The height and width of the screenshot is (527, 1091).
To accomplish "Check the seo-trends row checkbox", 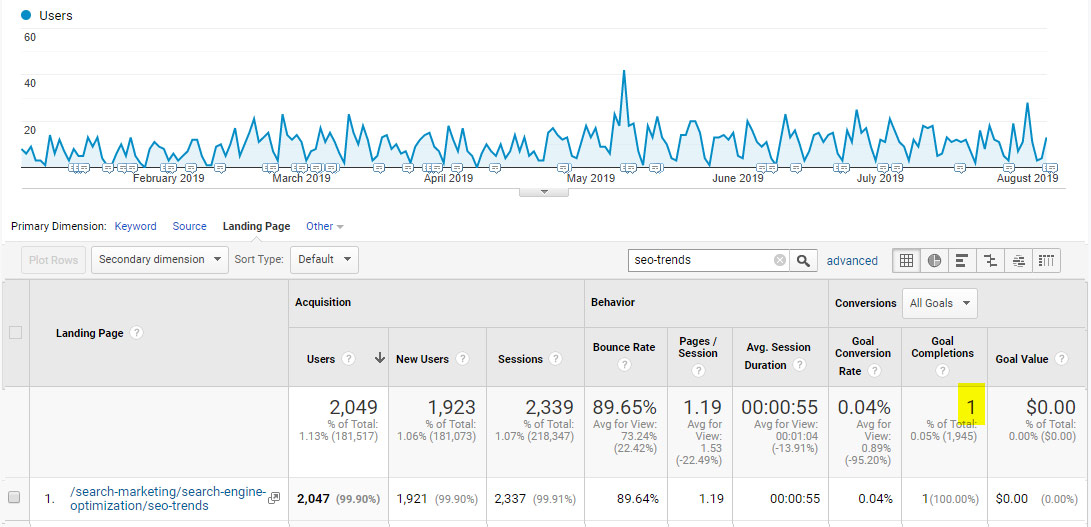I will coord(14,497).
